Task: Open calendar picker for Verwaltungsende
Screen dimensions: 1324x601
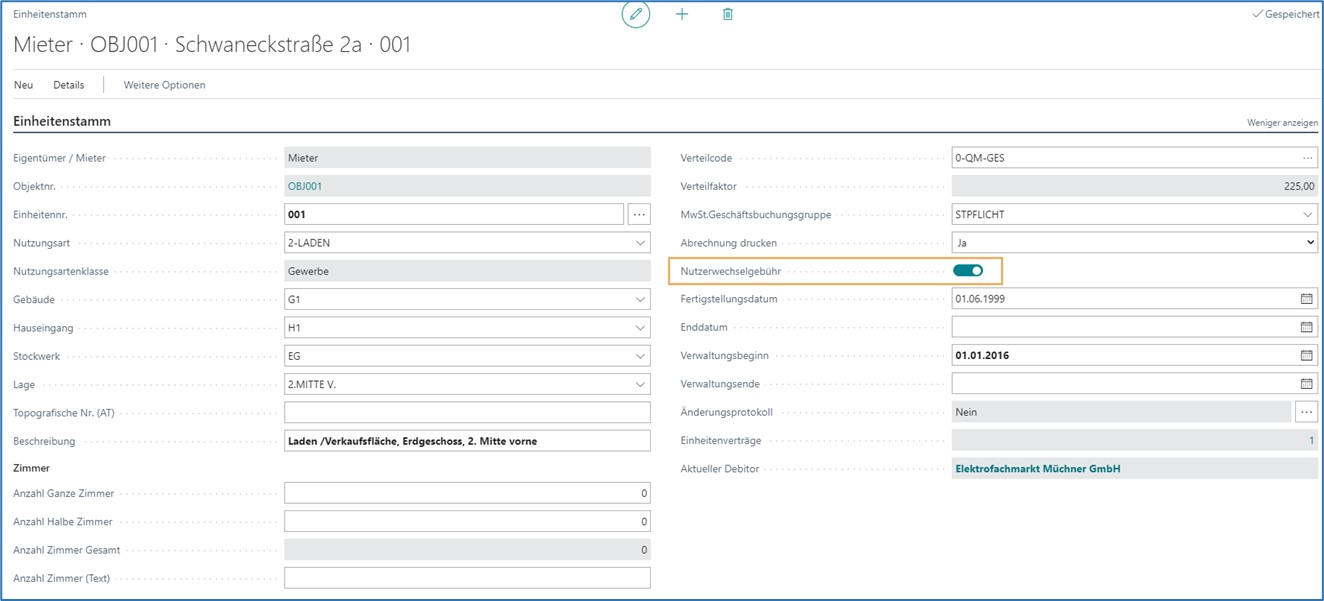Action: coord(1306,384)
